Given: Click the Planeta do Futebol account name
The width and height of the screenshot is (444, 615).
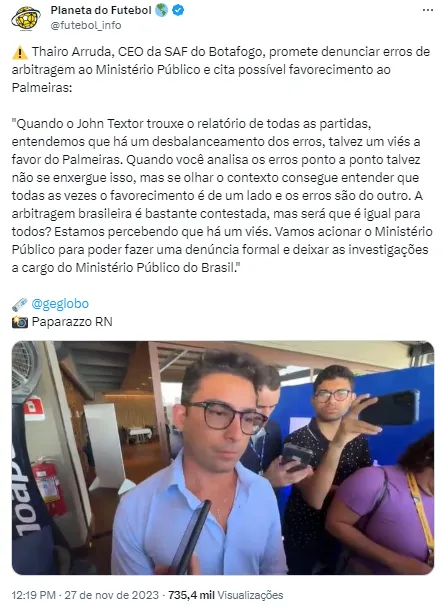Looking at the screenshot, I should [x=101, y=11].
